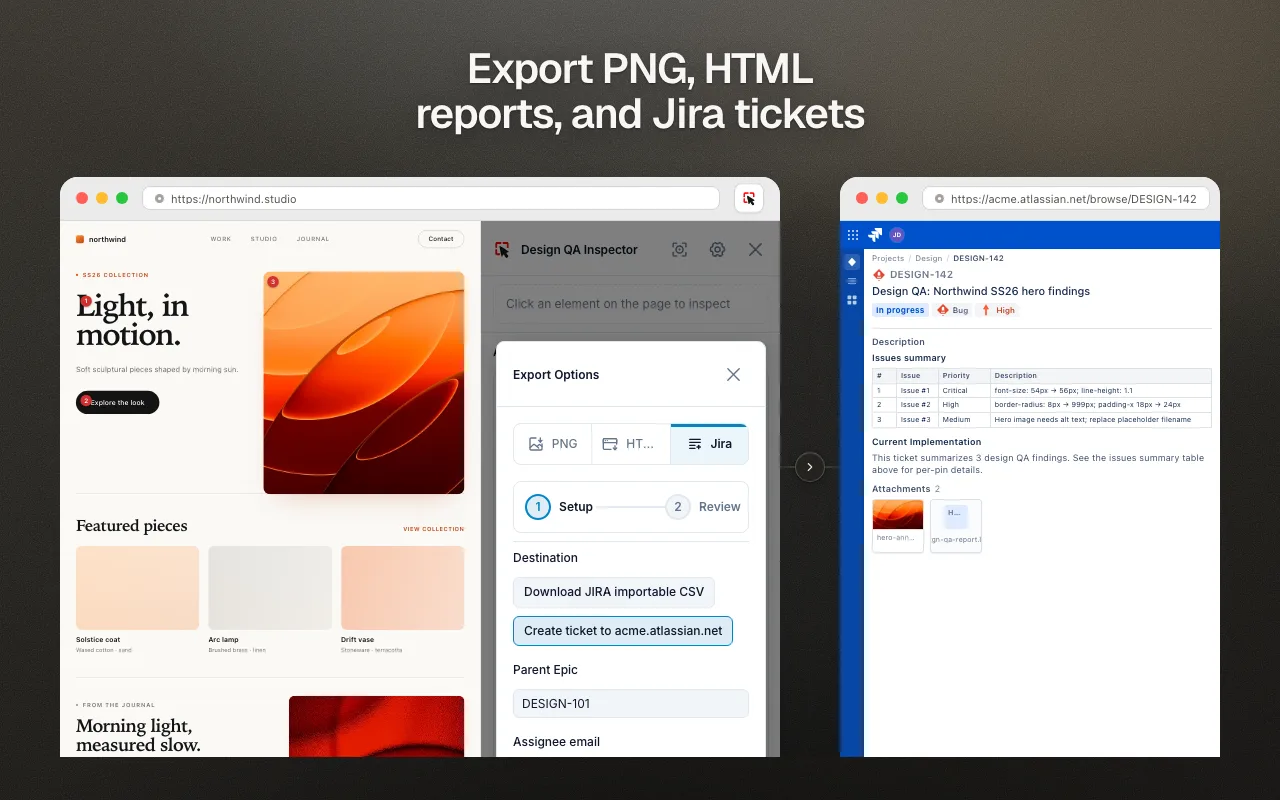Click the inspector logo beside Design QA Inspector title
This screenshot has width=1280, height=800.
point(503,250)
